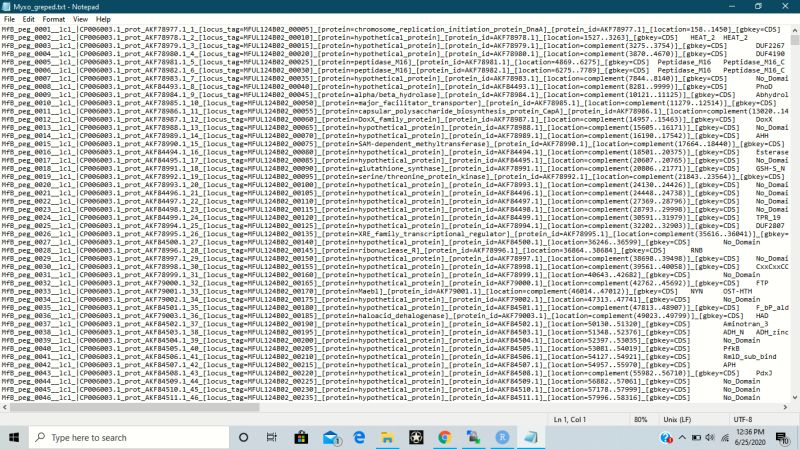This screenshot has height=449, width=800.
Task: Click 'RmlD_sub_bind' on the MFB_peg_0041 line
Action: 749,356
